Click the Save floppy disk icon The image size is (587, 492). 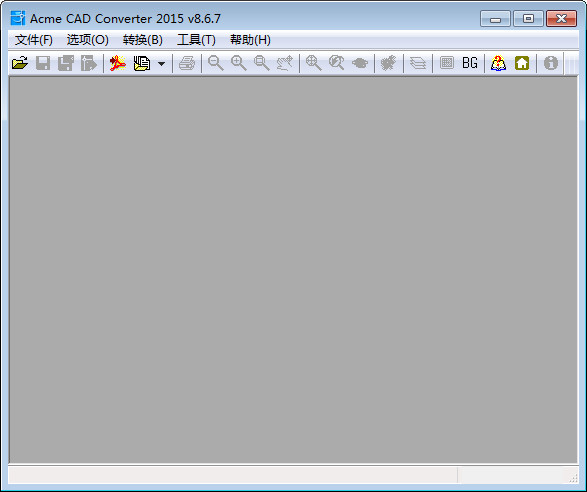[43, 63]
